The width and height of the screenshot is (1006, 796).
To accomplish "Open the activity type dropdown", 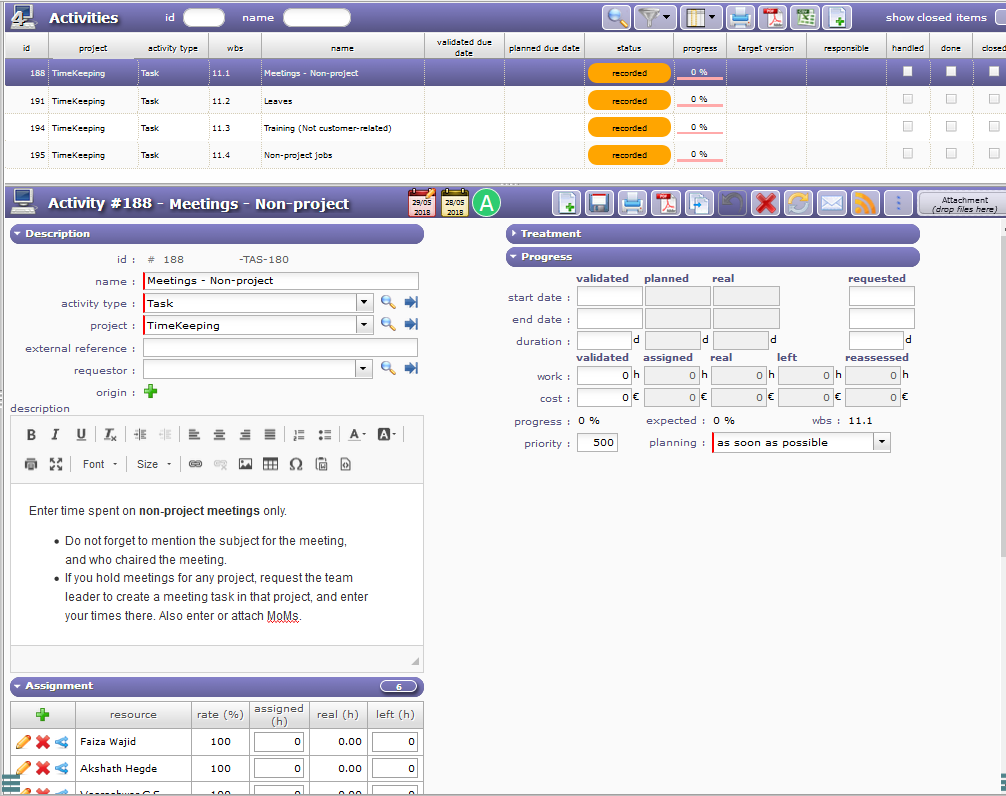I will coord(365,303).
